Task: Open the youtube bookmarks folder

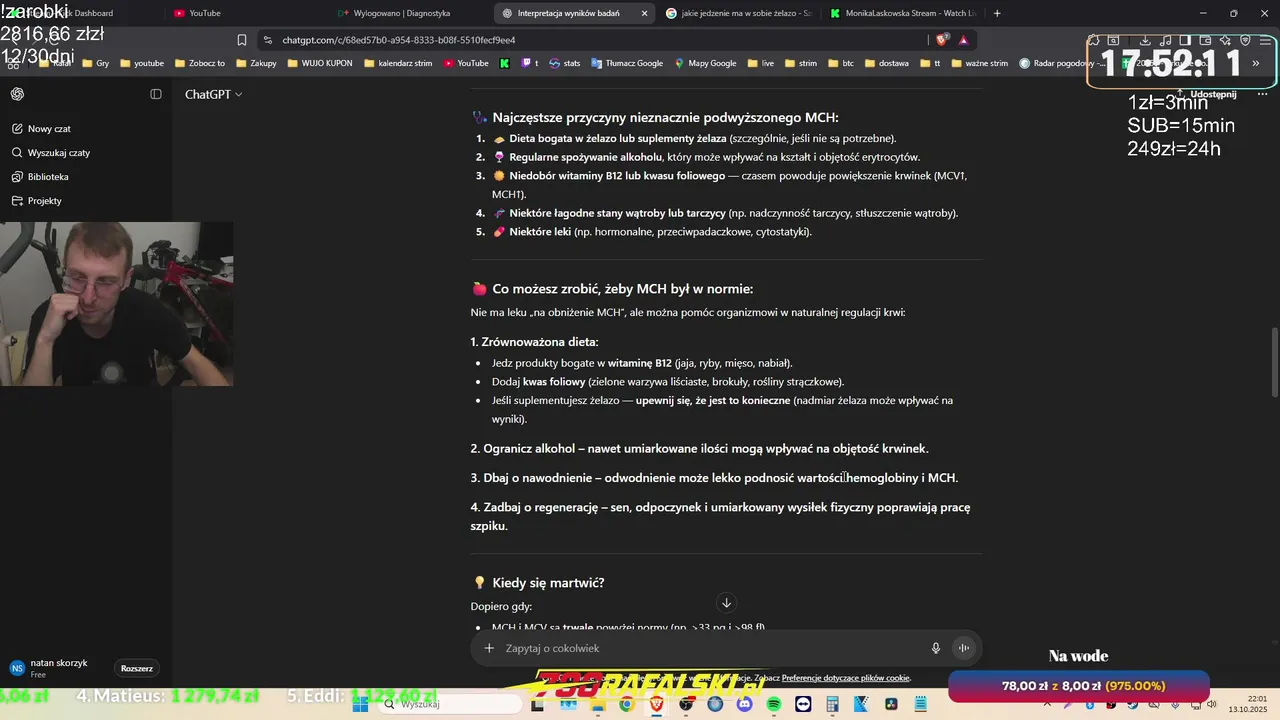Action: (142, 63)
